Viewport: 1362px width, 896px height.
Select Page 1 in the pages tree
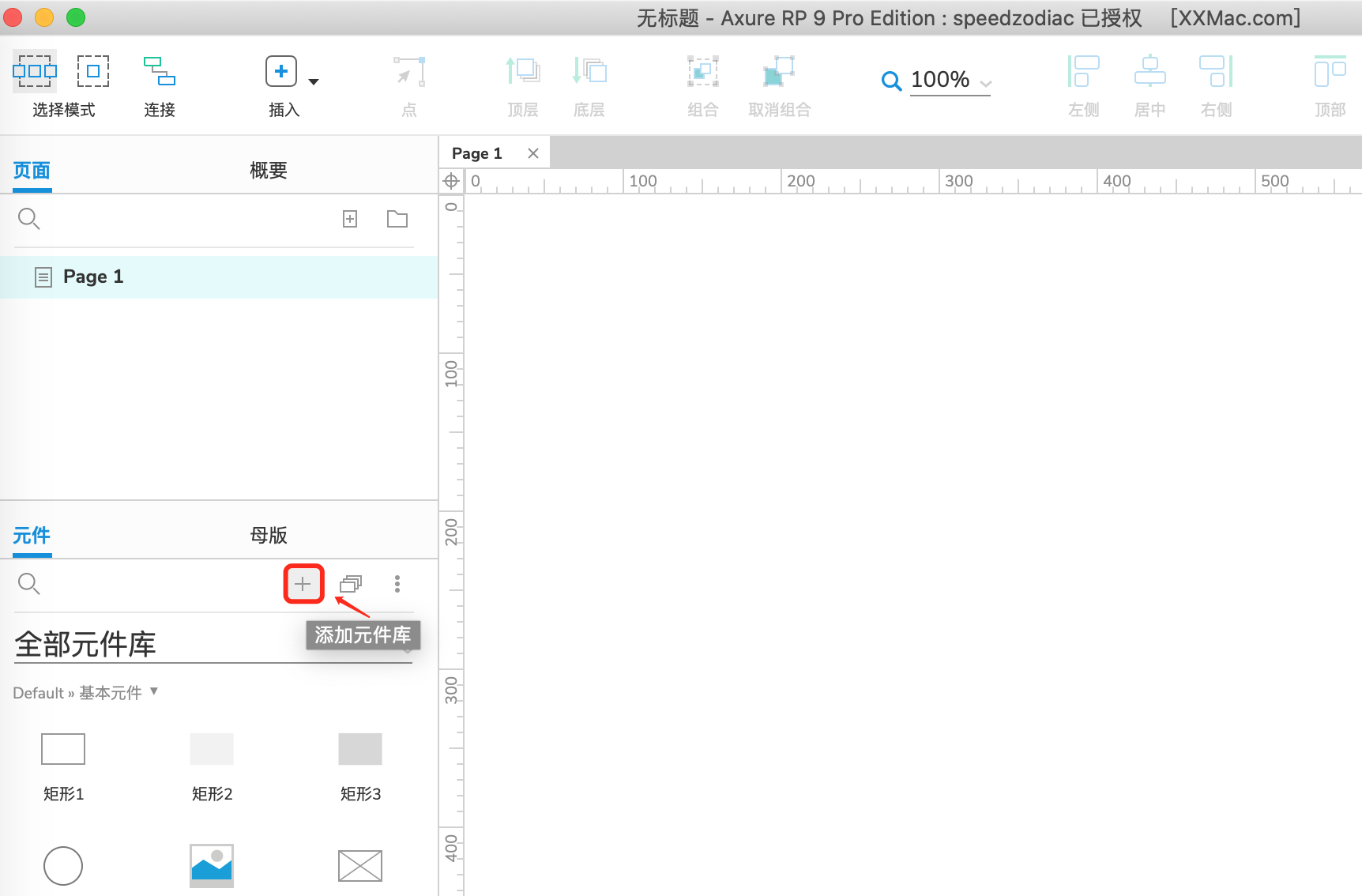tap(219, 277)
